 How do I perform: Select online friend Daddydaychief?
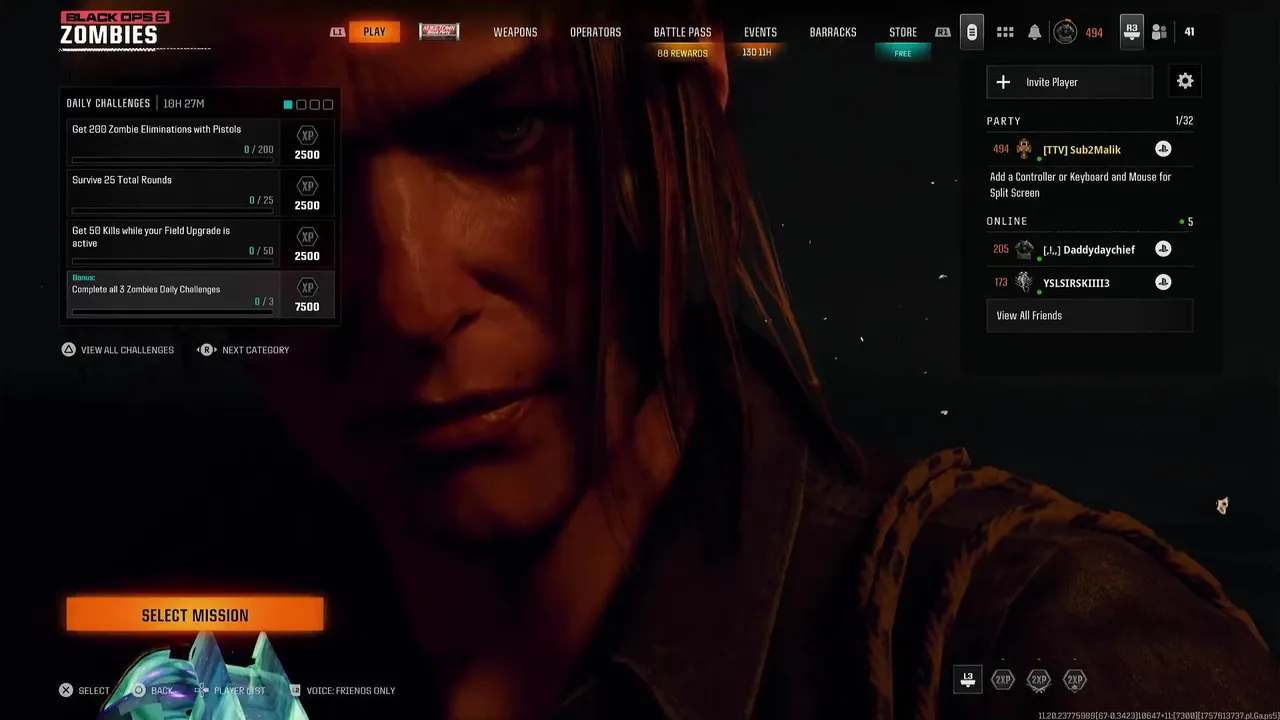coord(1089,249)
